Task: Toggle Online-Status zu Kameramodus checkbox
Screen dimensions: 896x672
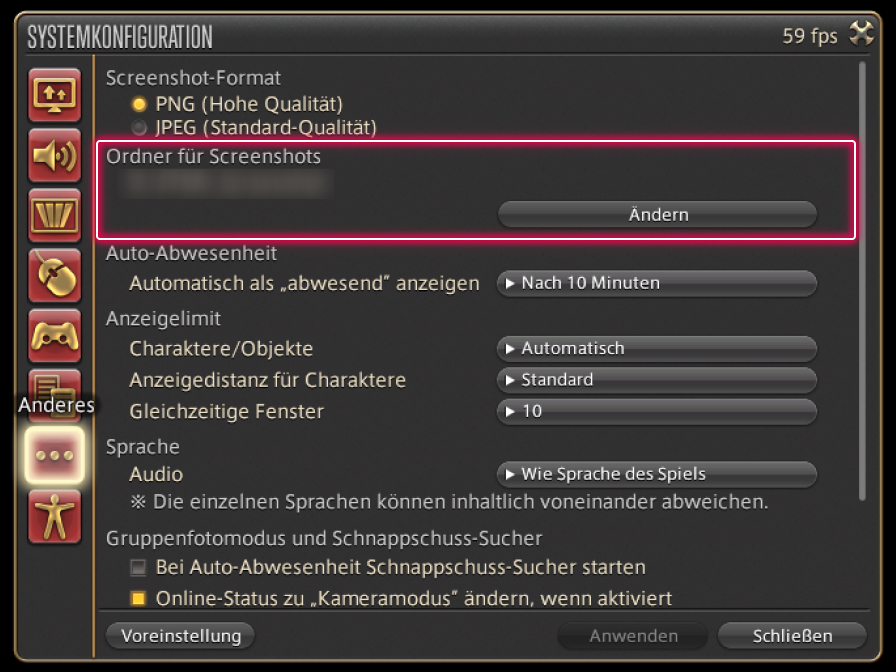Action: click(x=138, y=600)
